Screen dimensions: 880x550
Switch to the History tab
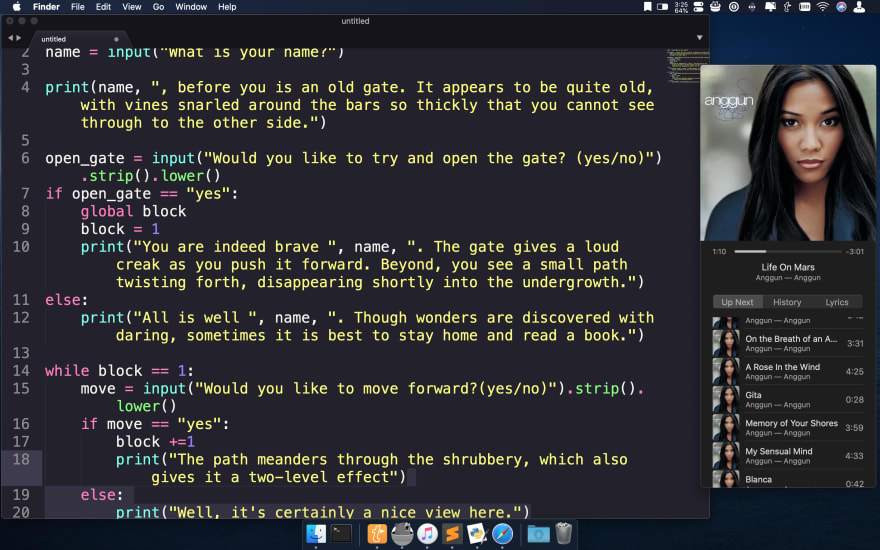tap(787, 302)
